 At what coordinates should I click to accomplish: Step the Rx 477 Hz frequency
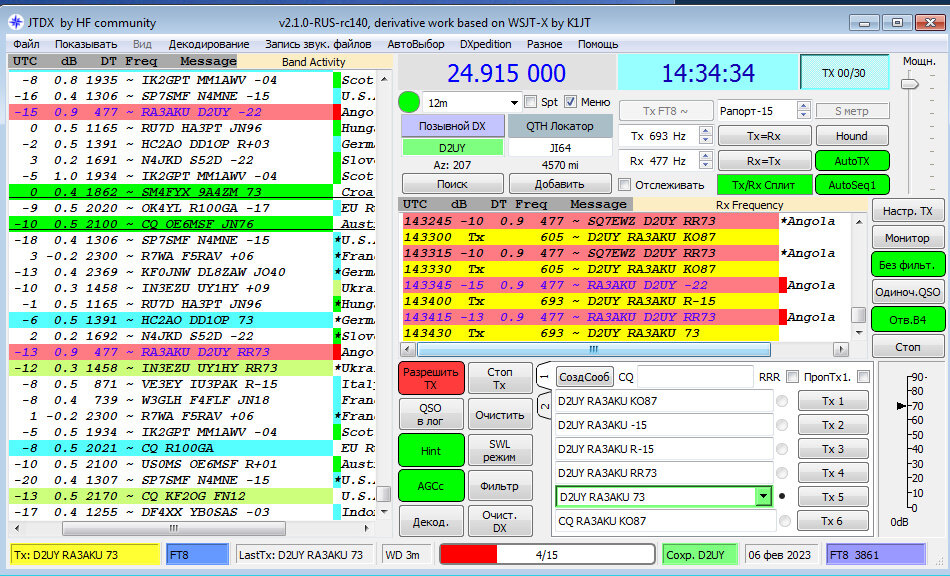click(x=705, y=161)
